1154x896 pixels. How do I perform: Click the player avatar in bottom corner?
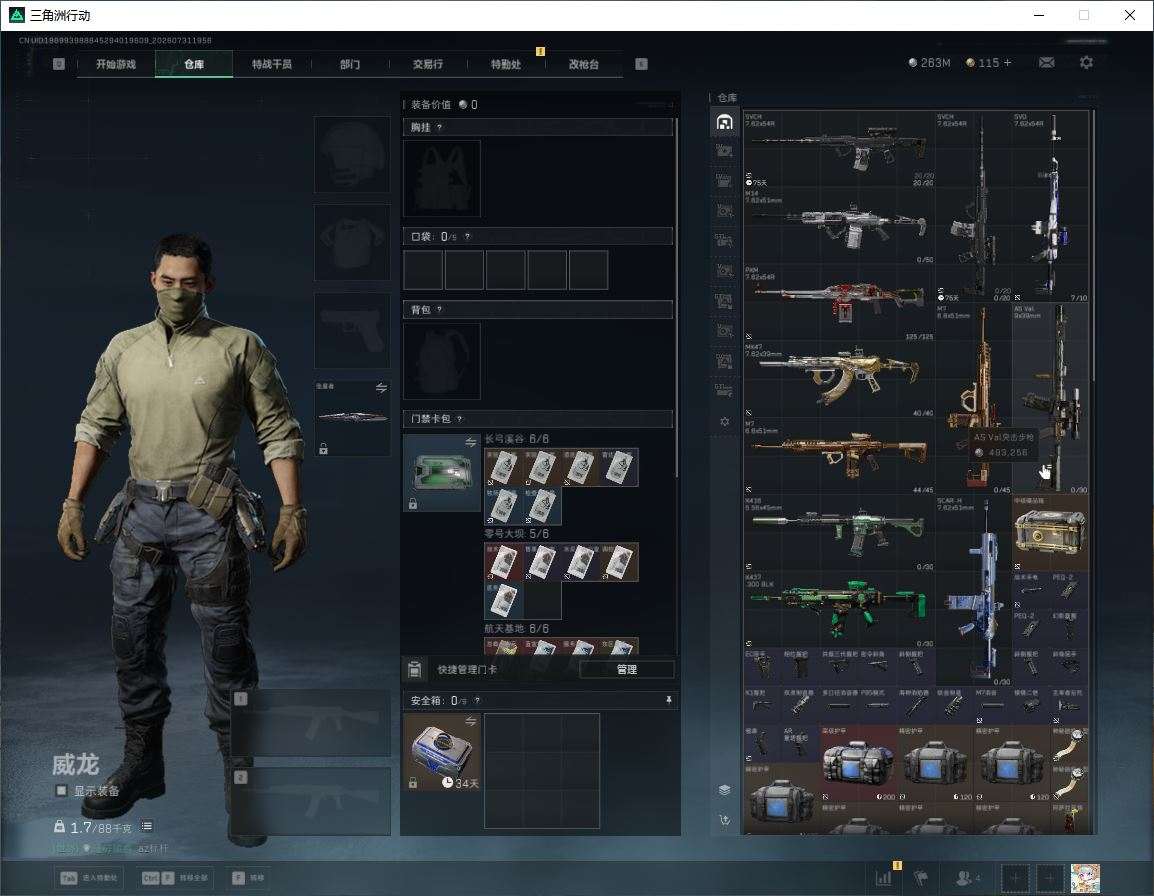[1085, 878]
